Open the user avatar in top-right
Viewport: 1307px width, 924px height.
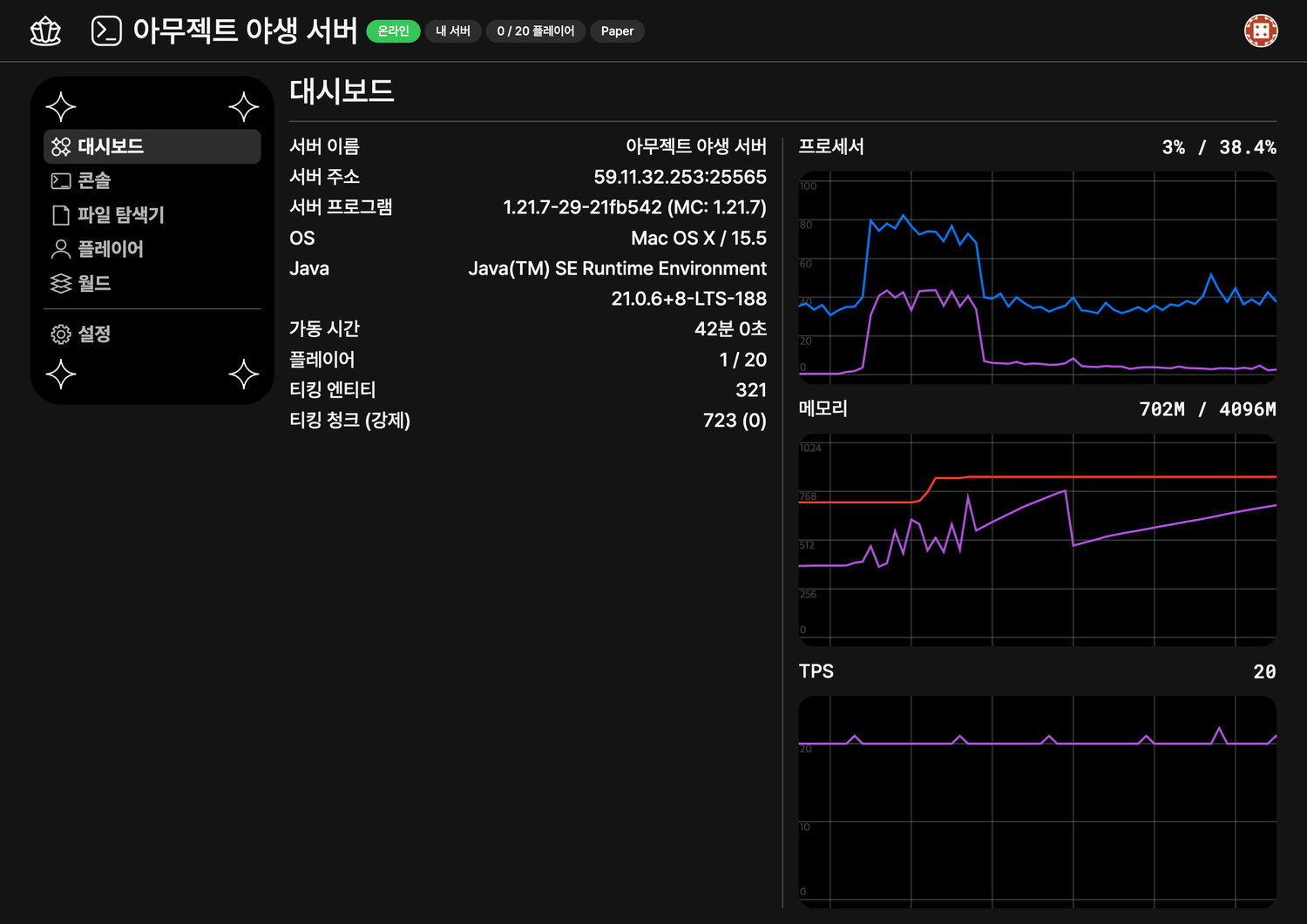1260,31
